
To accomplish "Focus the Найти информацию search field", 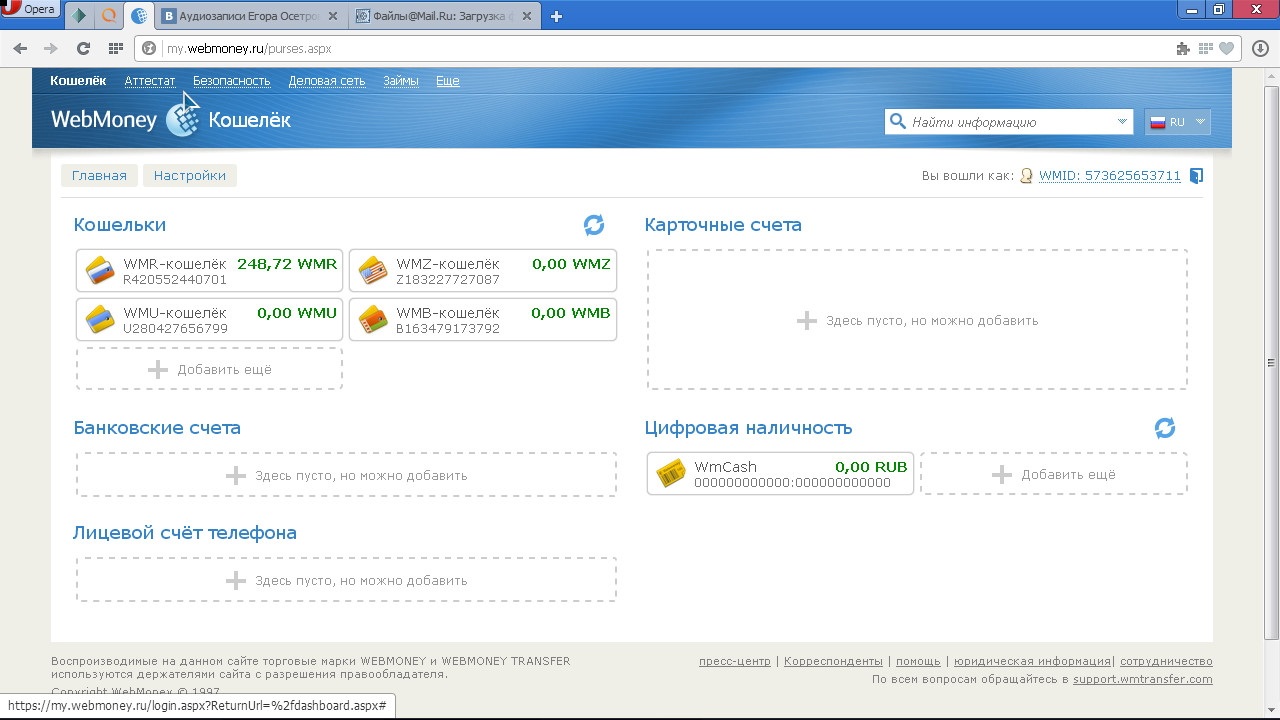I will pyautogui.click(x=1010, y=122).
